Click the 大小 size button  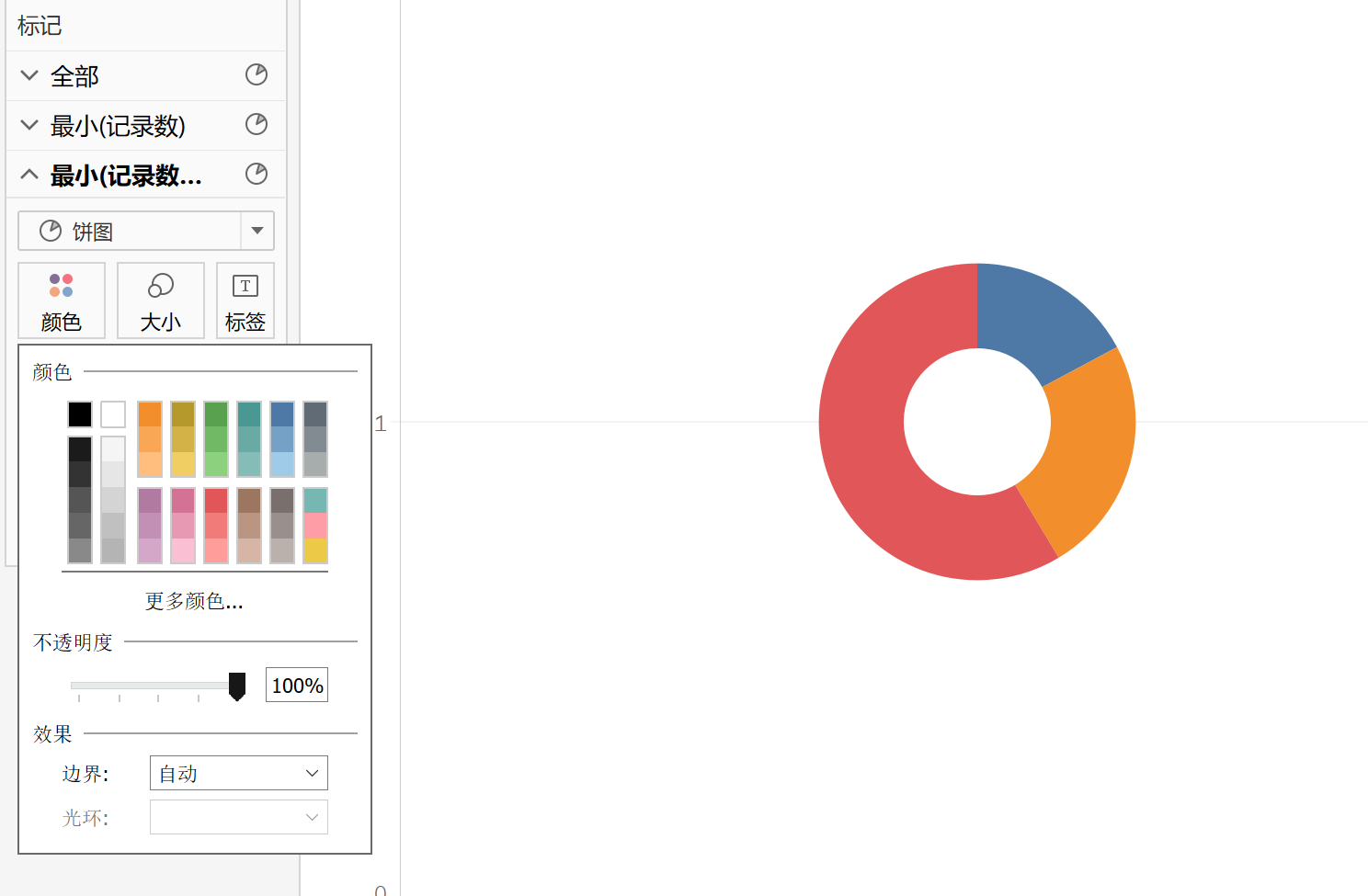[161, 301]
